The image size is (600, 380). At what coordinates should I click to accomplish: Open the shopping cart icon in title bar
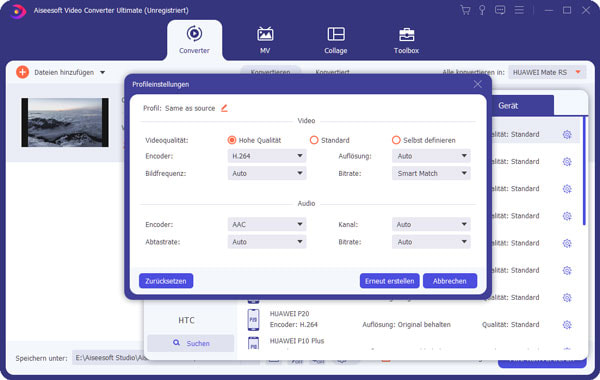[465, 10]
